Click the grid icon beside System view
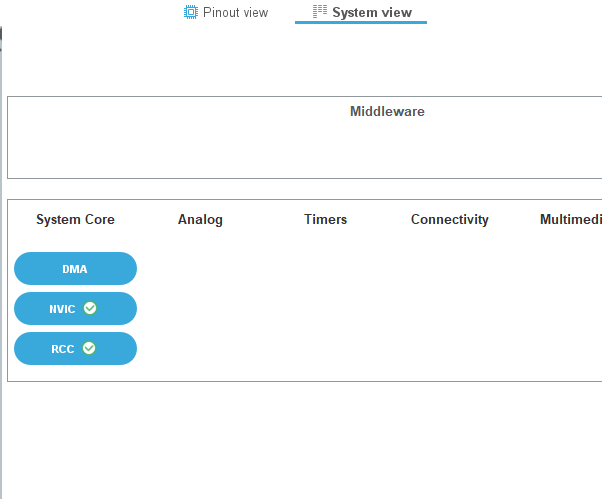The image size is (604, 499). click(320, 13)
